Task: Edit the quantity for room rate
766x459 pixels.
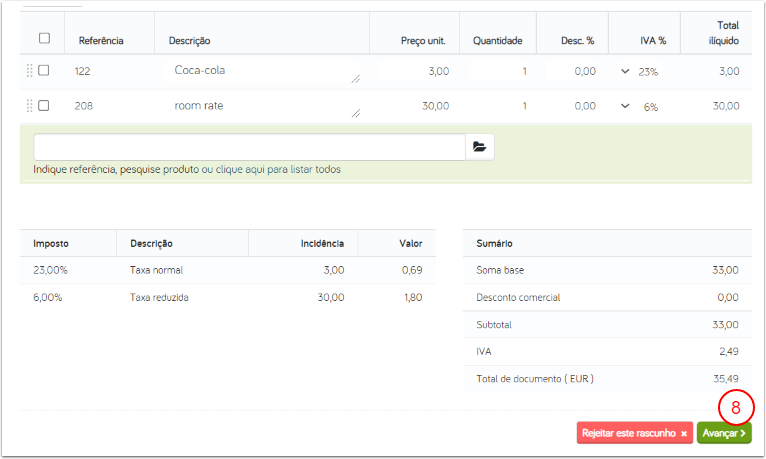Action: (499, 106)
